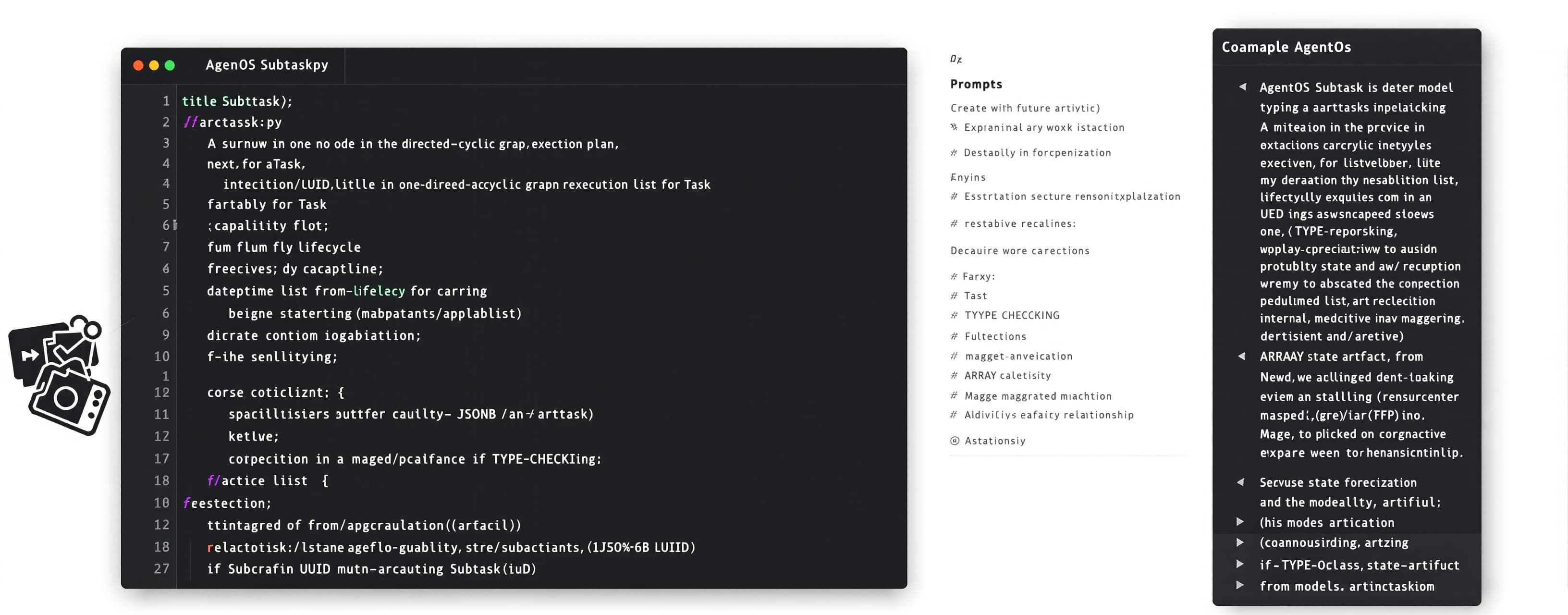Open the ARRAY caletisity prompt entry
The width and height of the screenshot is (1568, 615).
(x=1007, y=376)
